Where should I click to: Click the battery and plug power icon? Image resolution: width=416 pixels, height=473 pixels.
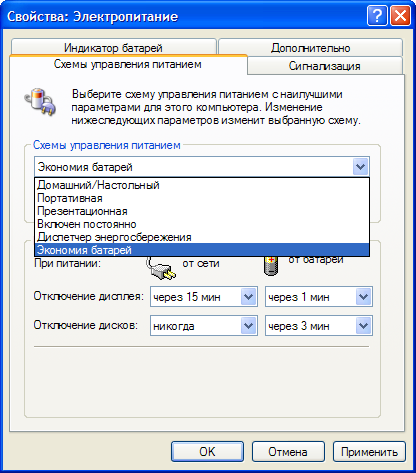point(40,102)
